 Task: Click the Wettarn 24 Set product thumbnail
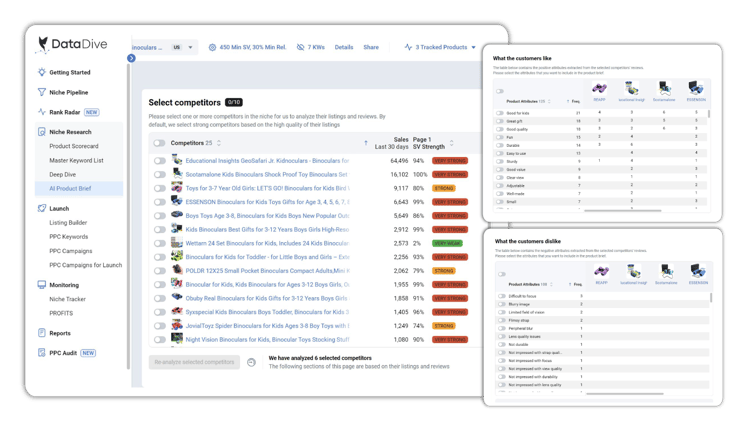click(x=177, y=242)
